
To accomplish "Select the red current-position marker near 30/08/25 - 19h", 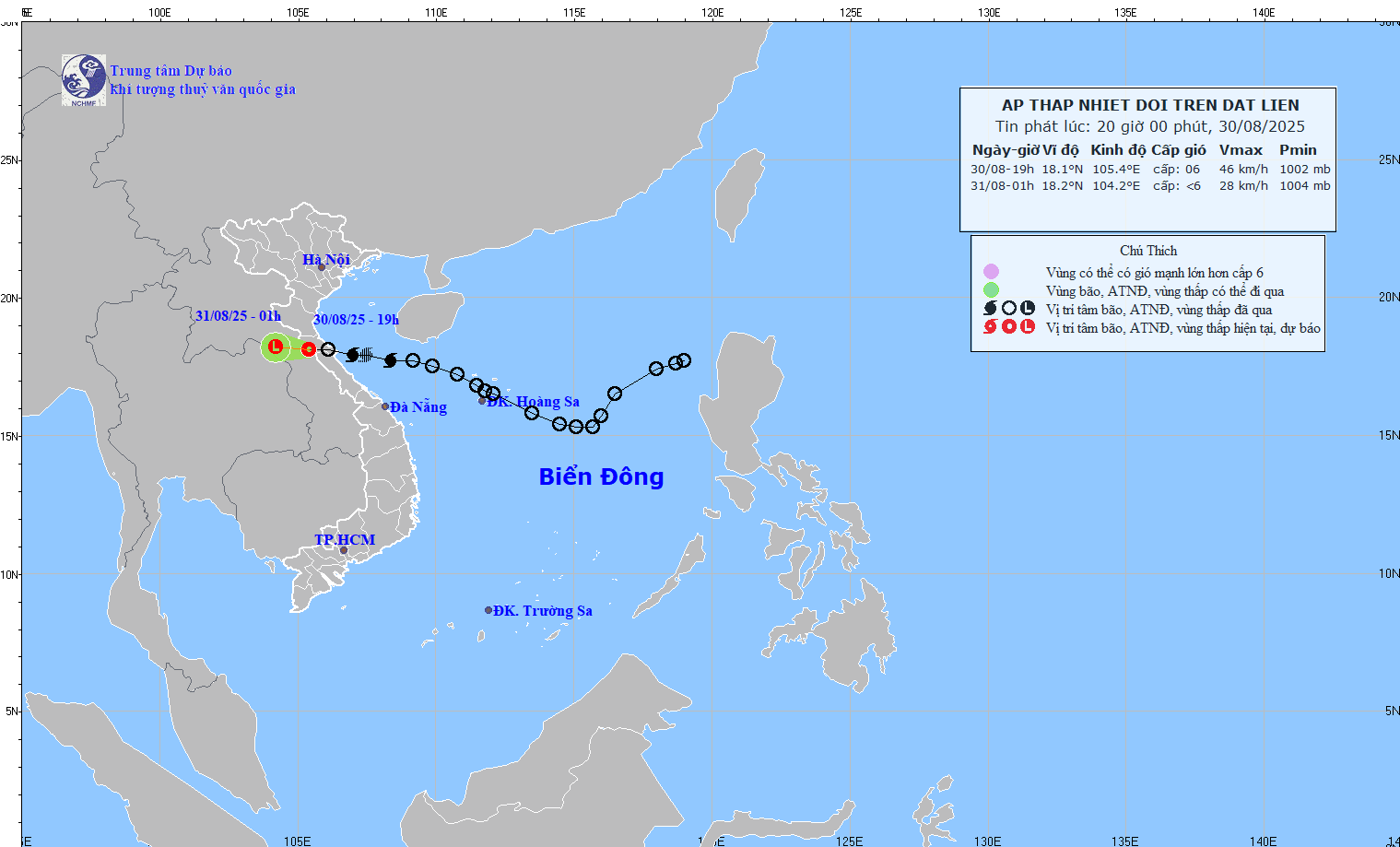I will coord(309,349).
